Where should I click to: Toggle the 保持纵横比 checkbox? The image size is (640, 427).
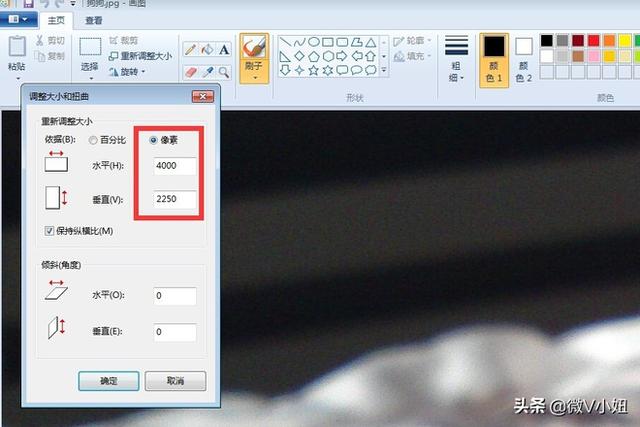(x=50, y=231)
